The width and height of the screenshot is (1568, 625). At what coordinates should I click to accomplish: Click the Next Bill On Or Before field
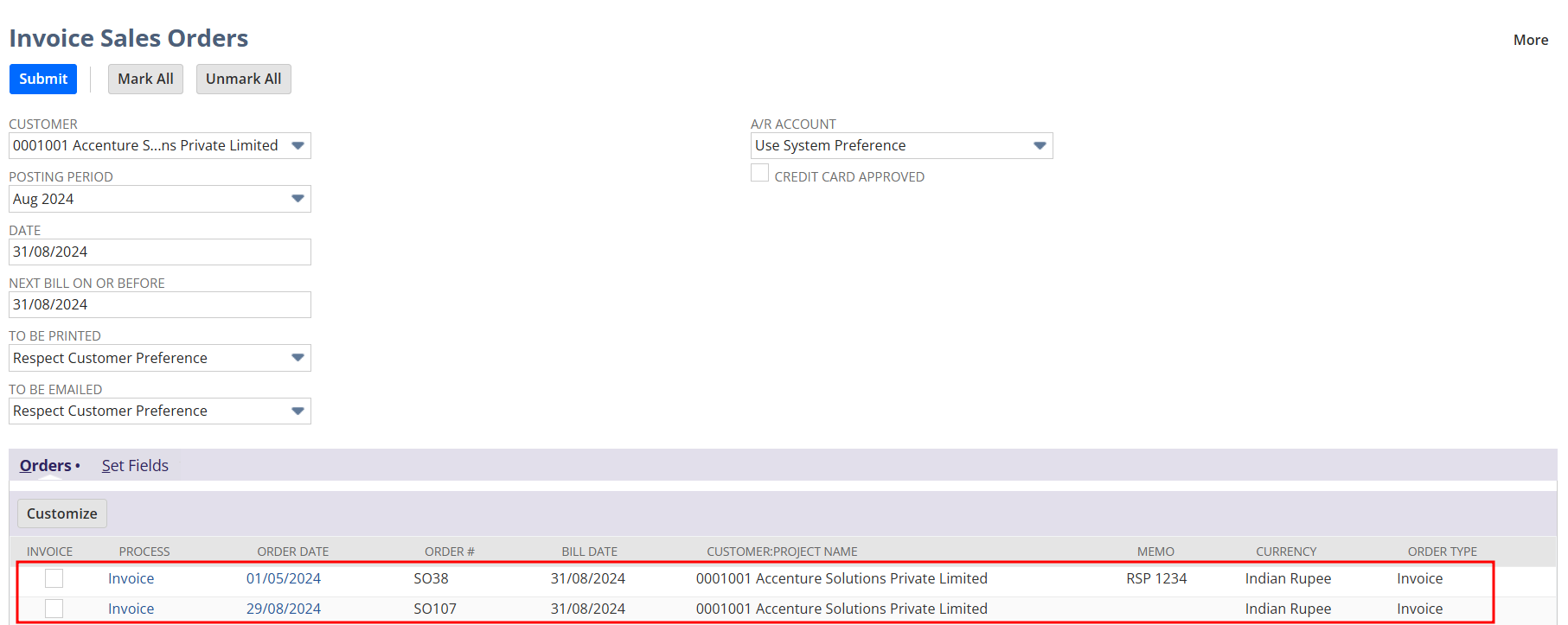160,305
